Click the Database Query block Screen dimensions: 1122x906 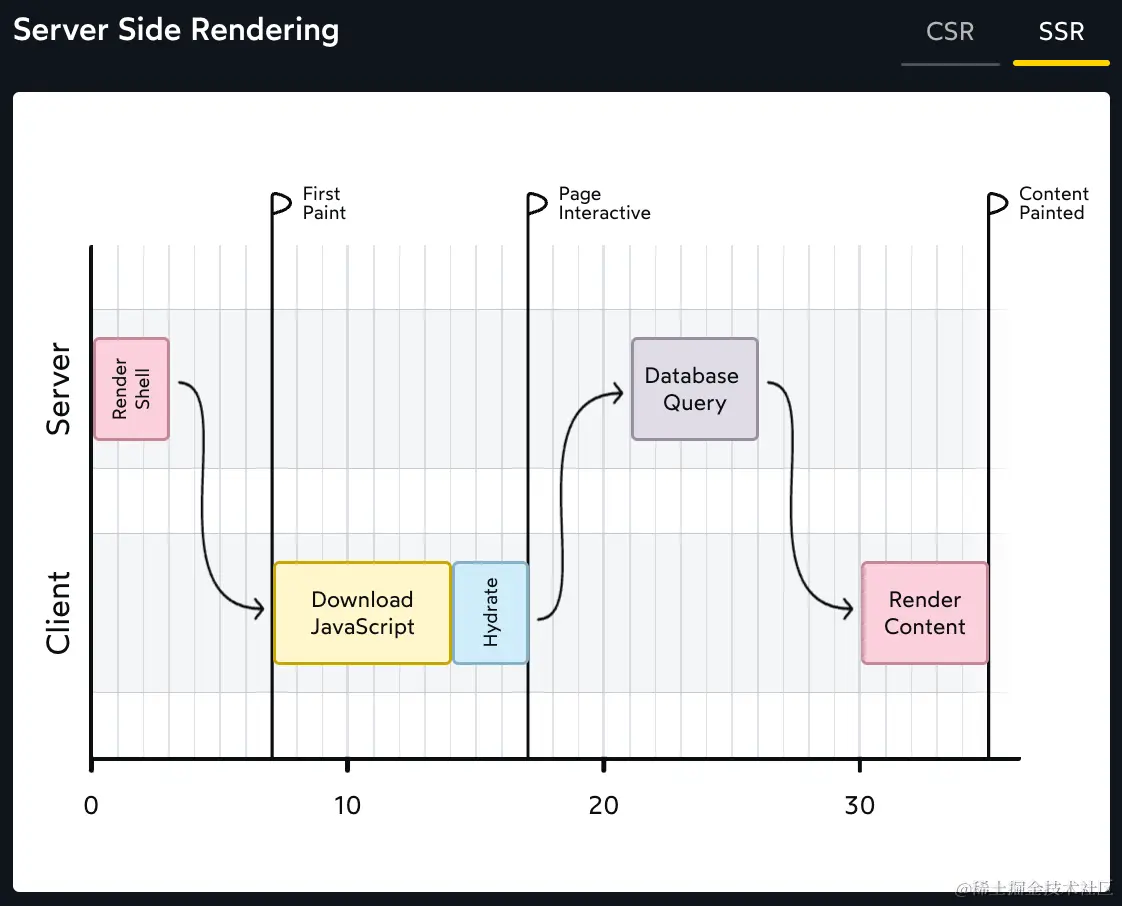694,389
